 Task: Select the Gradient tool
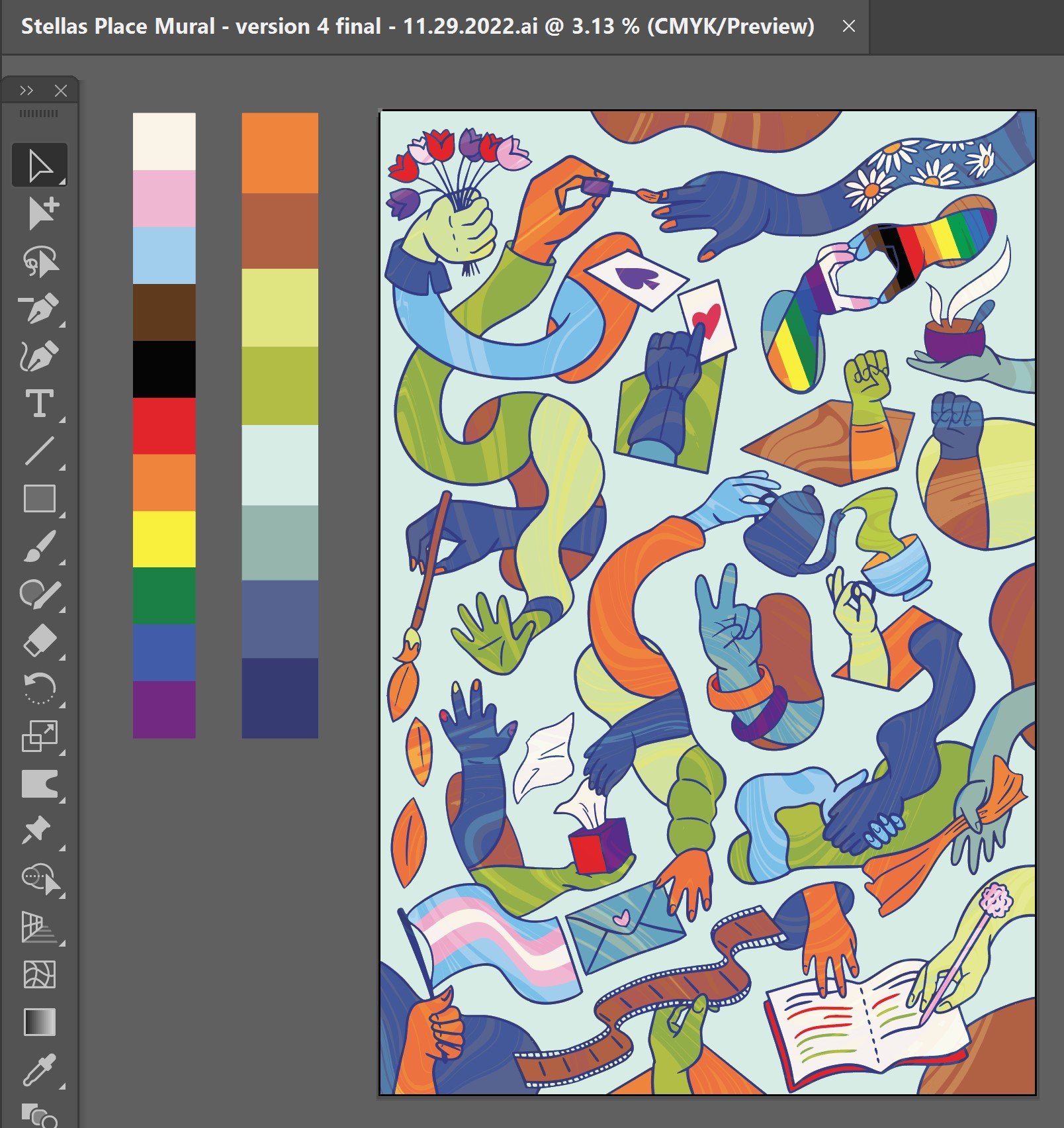(x=40, y=1021)
